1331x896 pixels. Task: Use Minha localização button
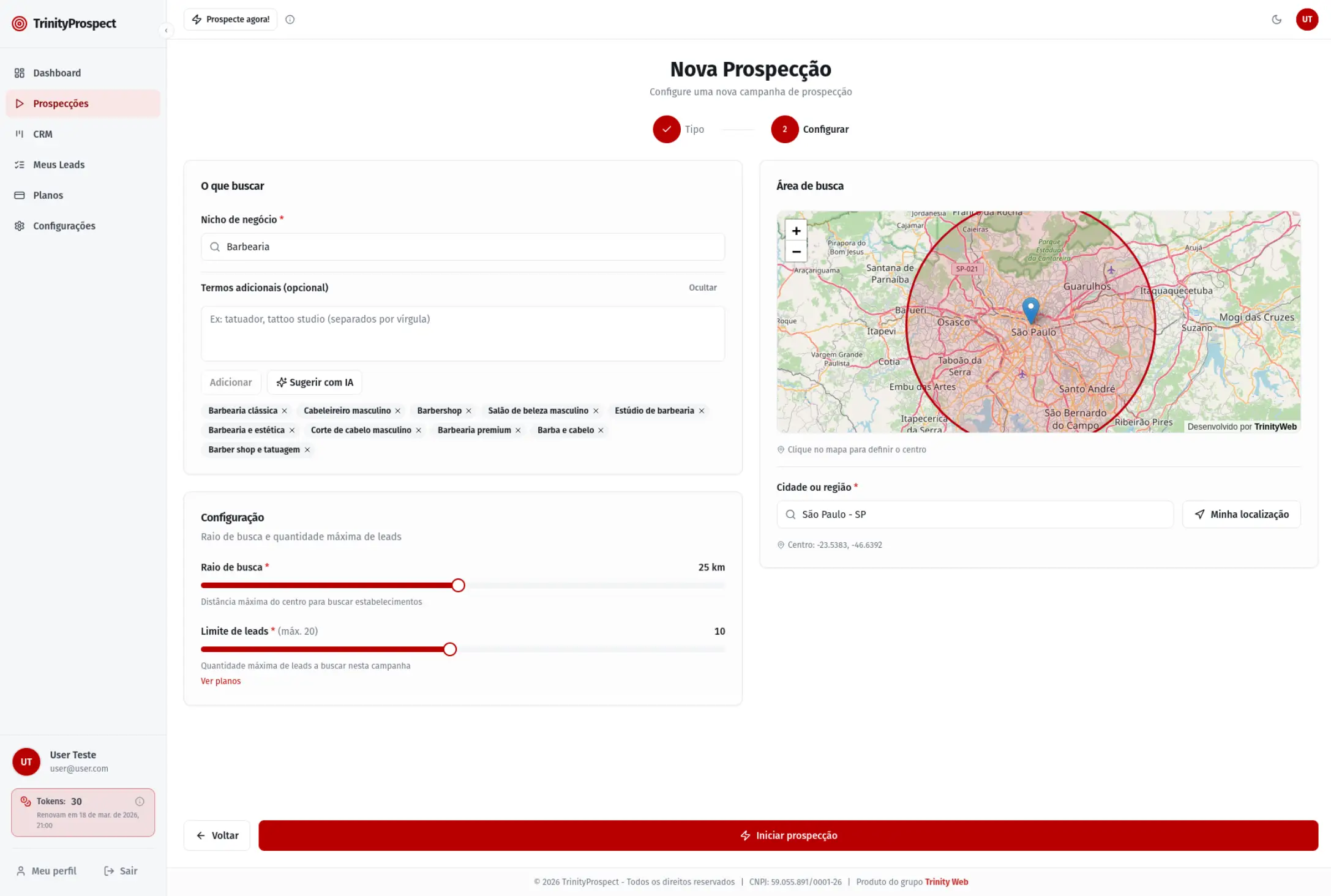tap(1241, 515)
